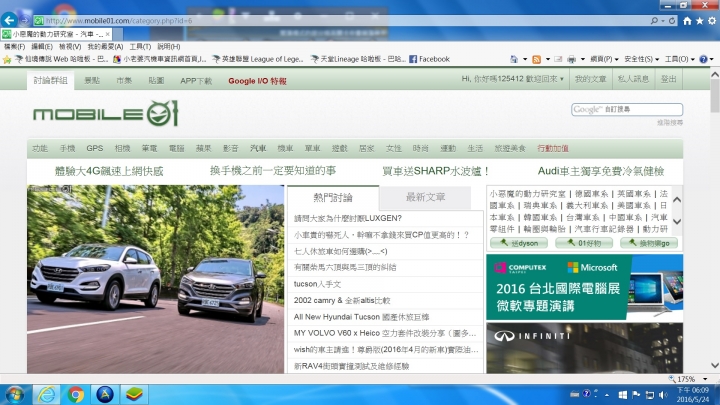This screenshot has height=405, width=720.
Task: Open Internet Explorer from the taskbar
Action: (x=46, y=394)
